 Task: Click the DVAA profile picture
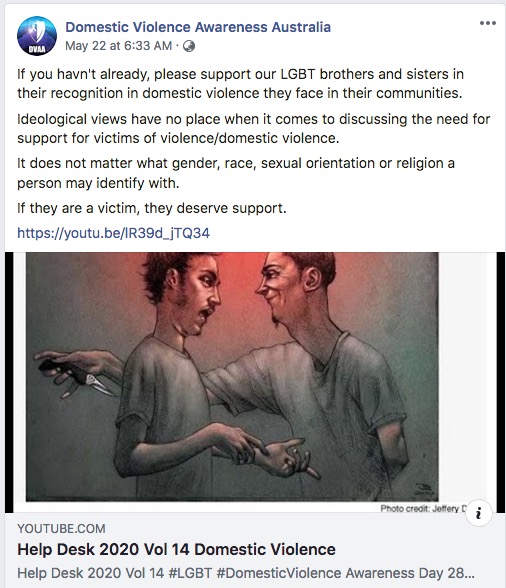tap(37, 36)
